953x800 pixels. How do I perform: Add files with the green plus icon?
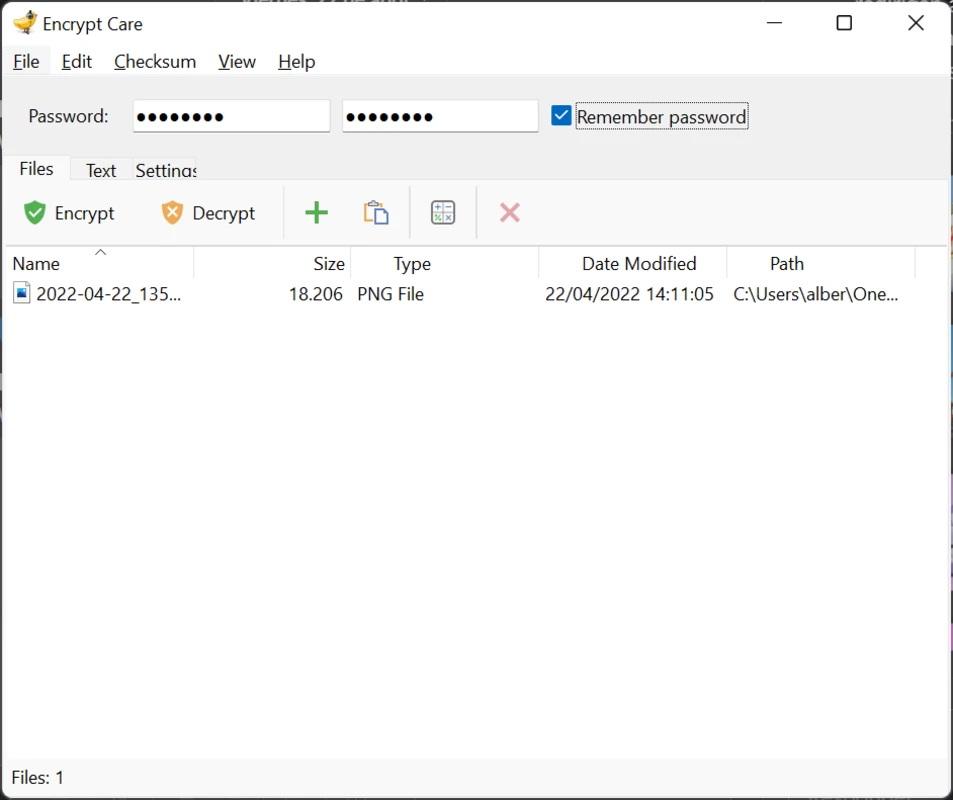point(317,213)
